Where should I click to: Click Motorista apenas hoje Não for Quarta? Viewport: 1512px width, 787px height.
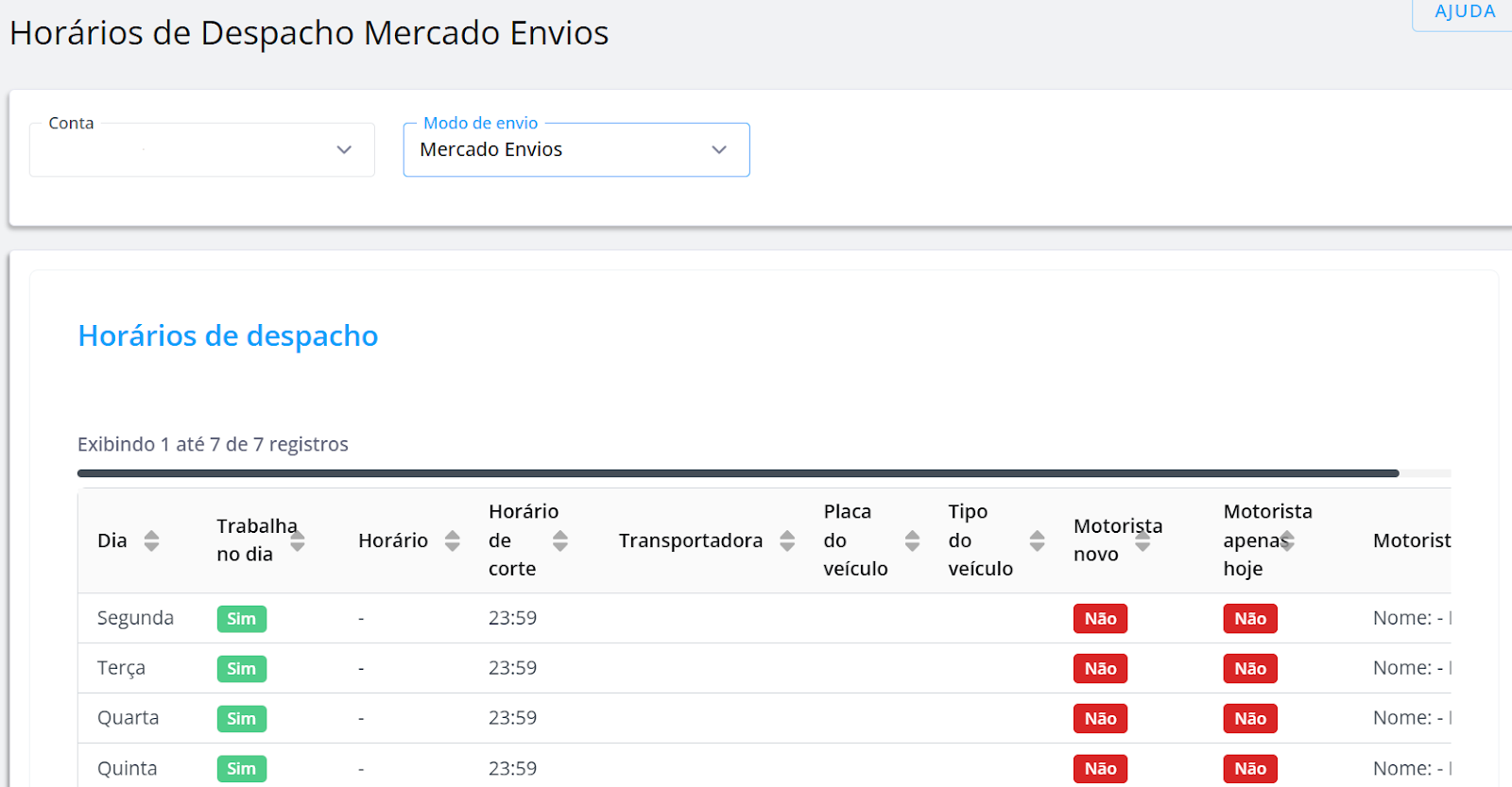(x=1250, y=719)
